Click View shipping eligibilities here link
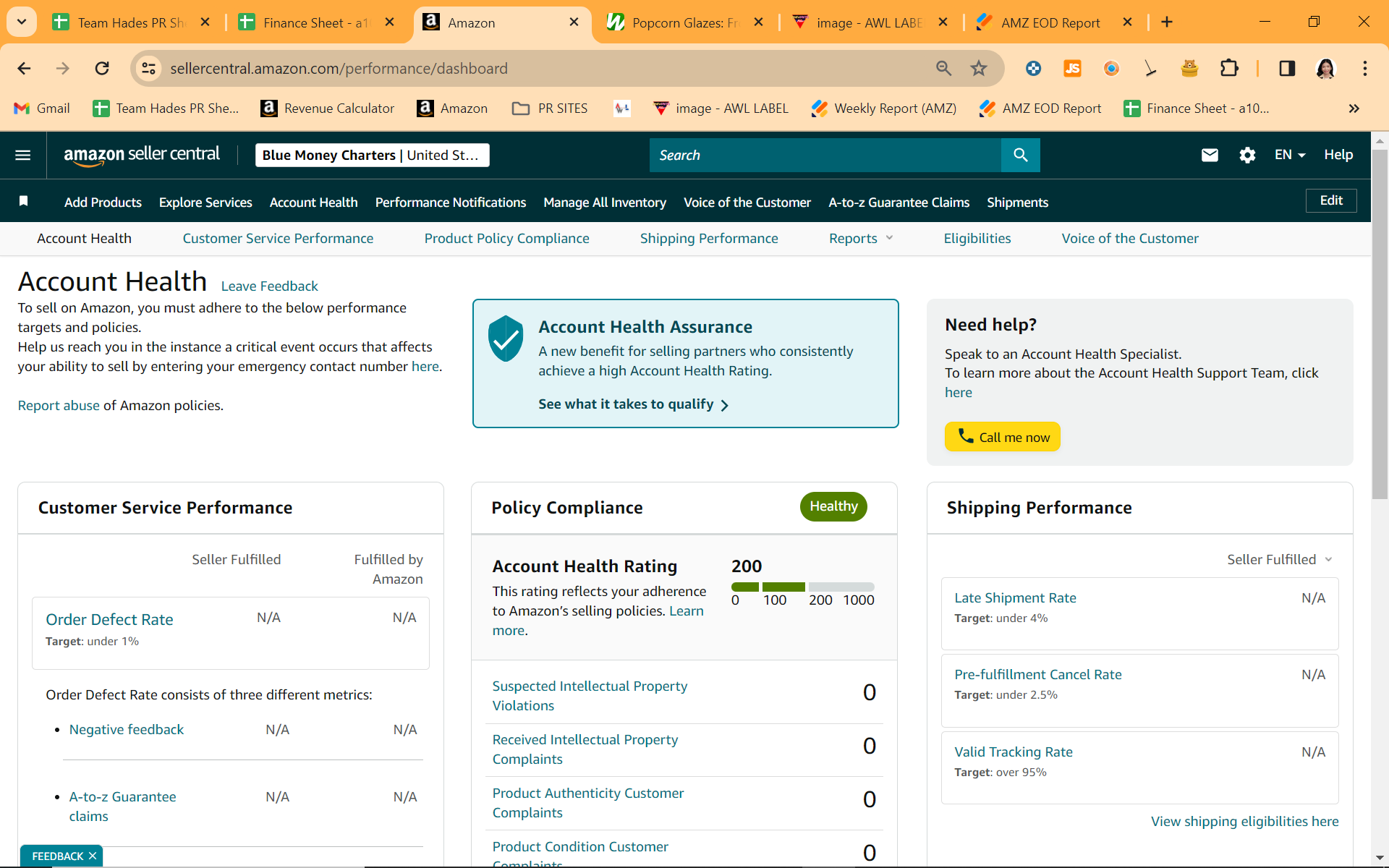Viewport: 1389px width, 868px height. click(x=1245, y=822)
